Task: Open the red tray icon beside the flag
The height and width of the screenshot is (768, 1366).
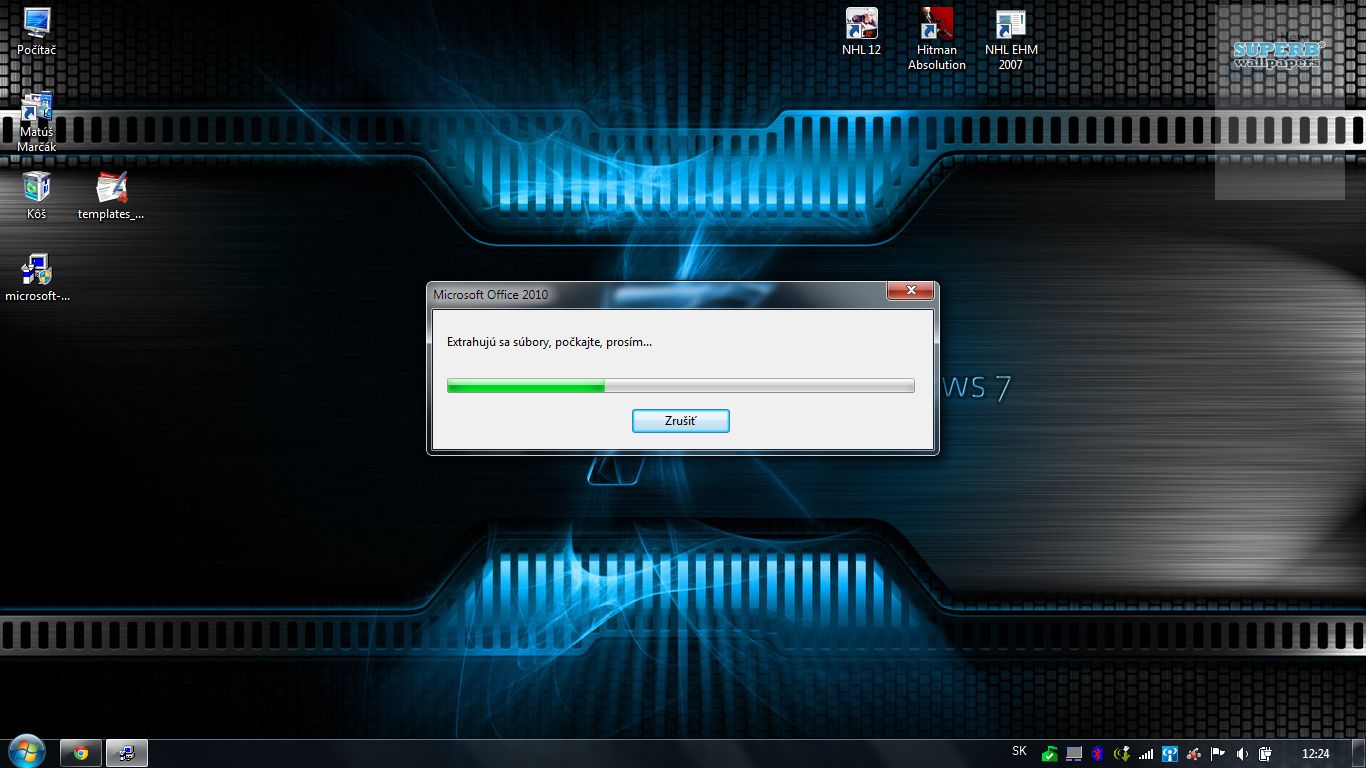Action: tap(1194, 754)
